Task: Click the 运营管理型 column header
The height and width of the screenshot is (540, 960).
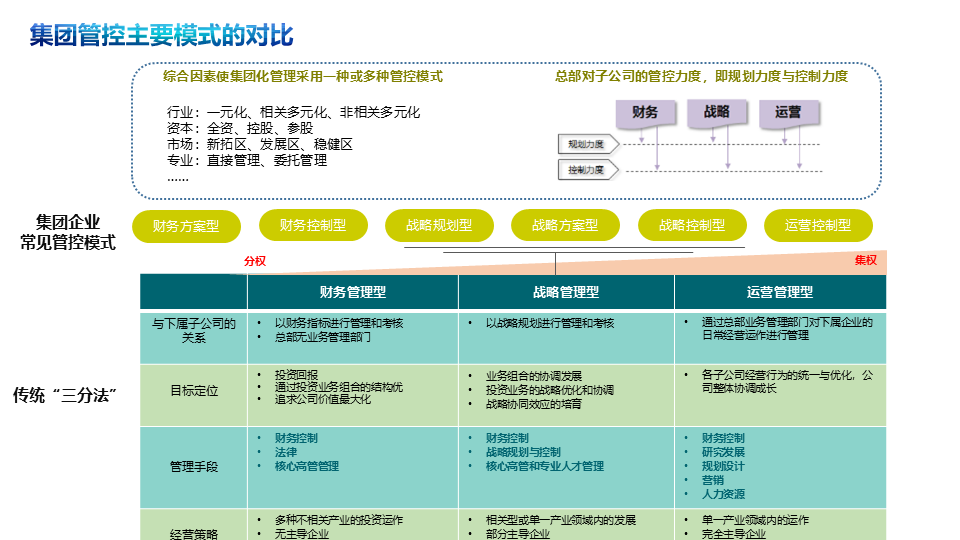Action: click(x=780, y=292)
